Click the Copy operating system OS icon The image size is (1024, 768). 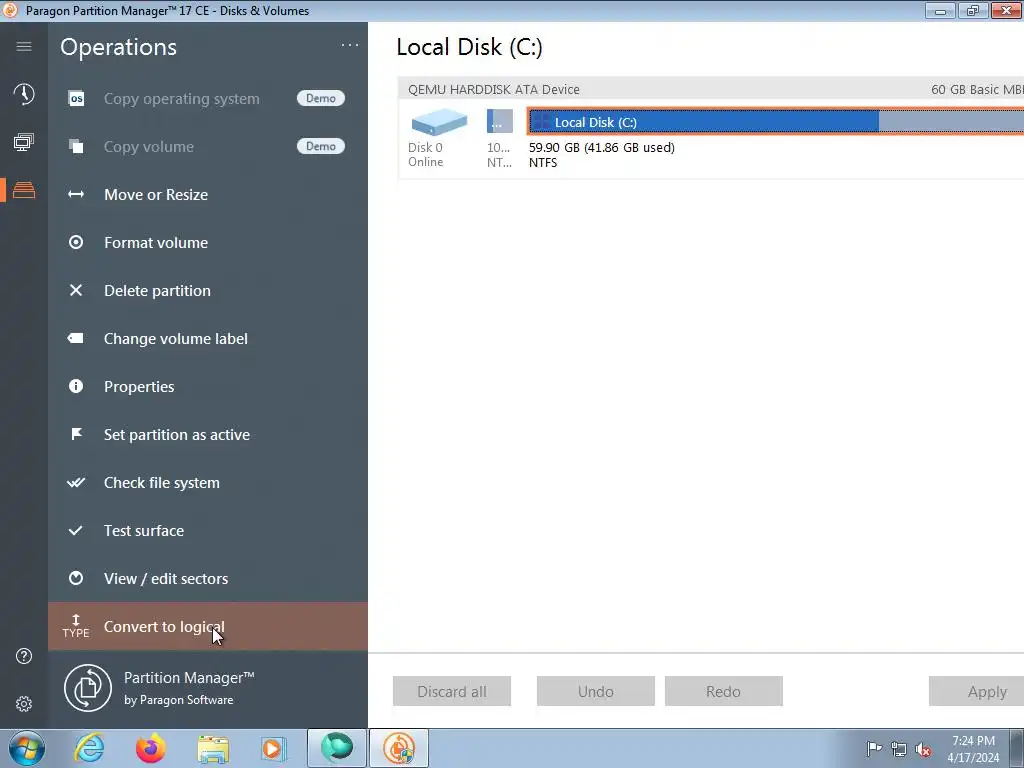(x=76, y=99)
